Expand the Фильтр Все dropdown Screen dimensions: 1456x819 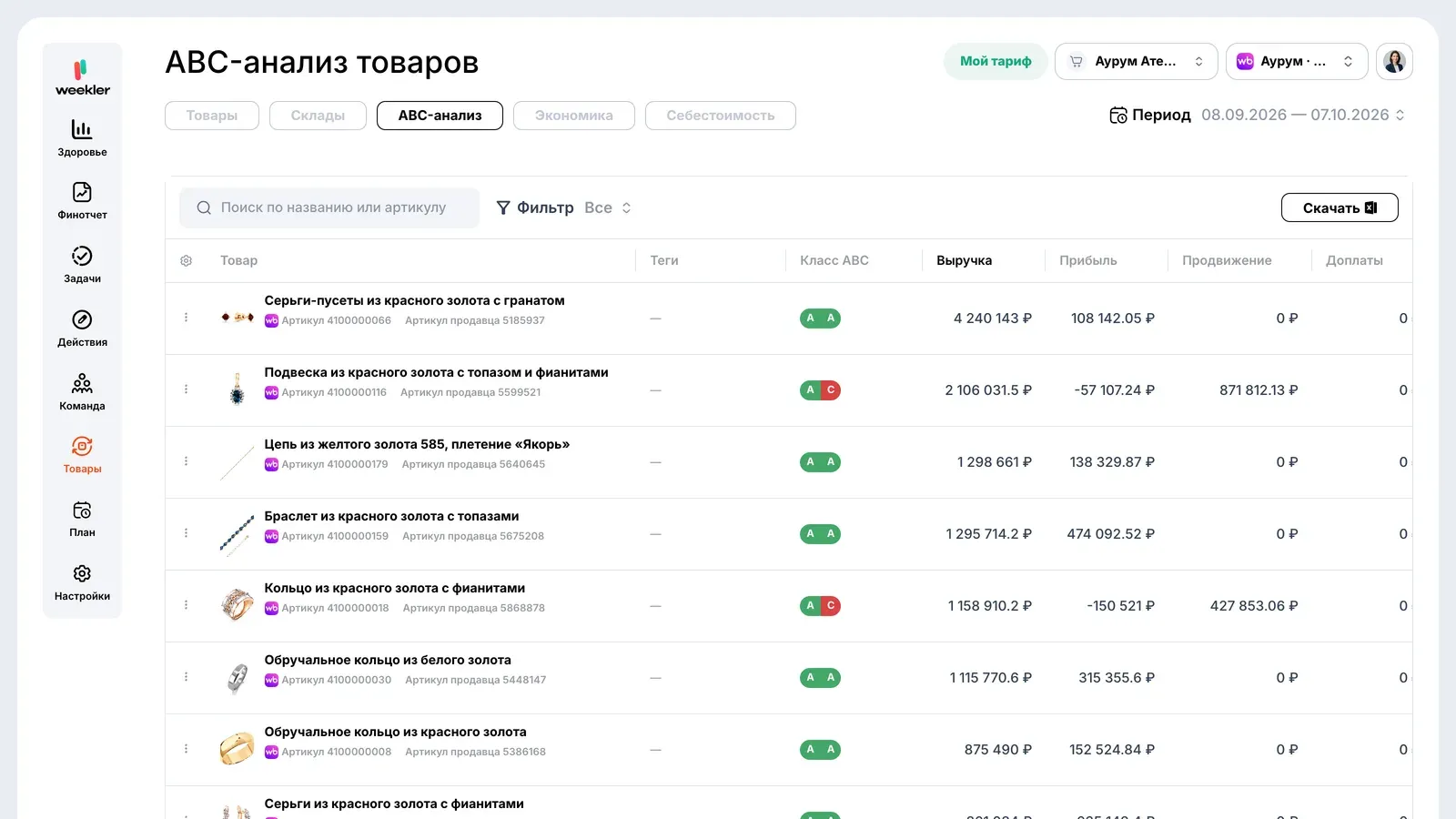click(x=607, y=207)
